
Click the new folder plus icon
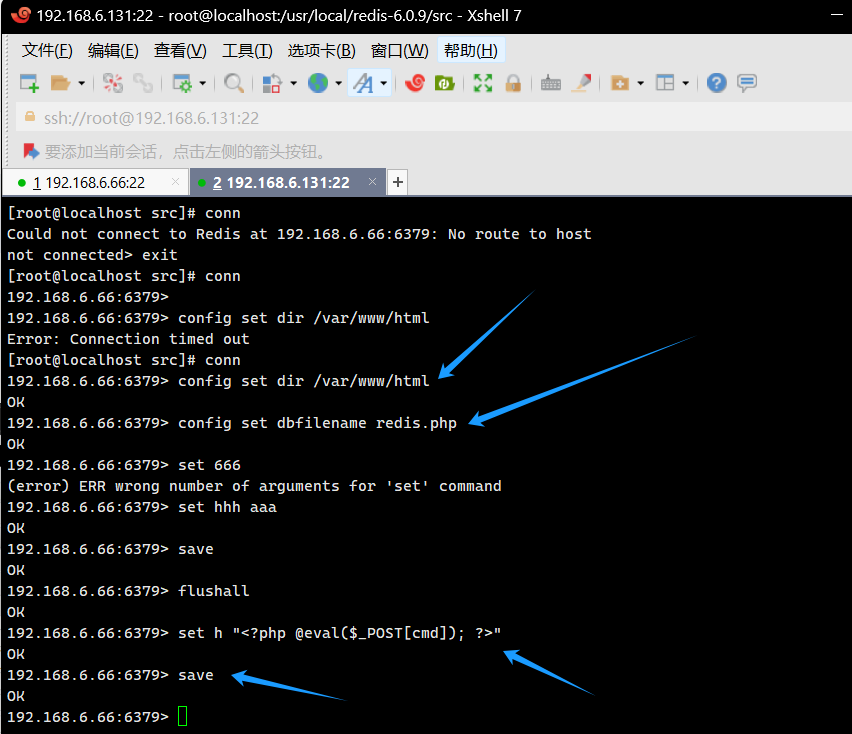[620, 83]
